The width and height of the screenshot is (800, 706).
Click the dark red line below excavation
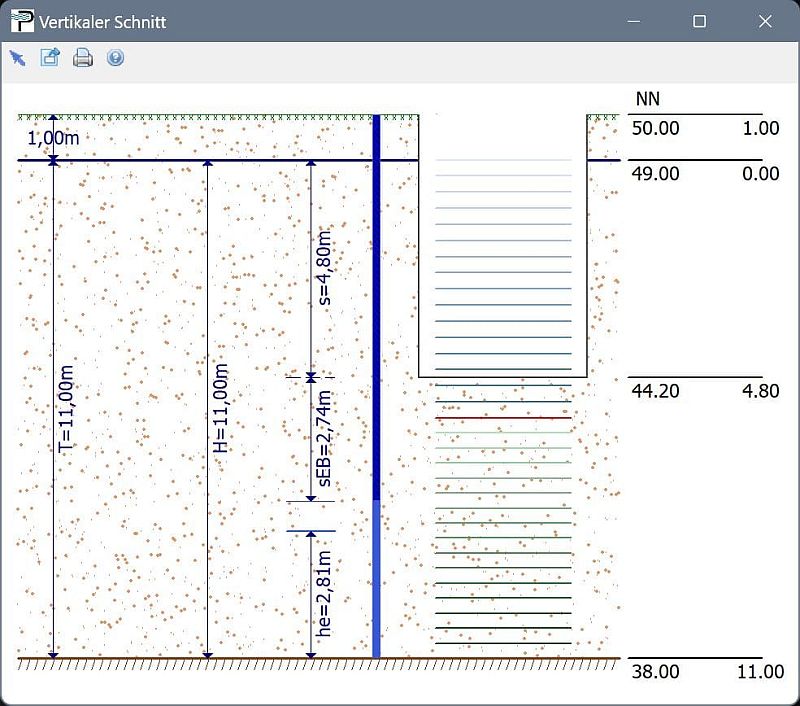(503, 417)
